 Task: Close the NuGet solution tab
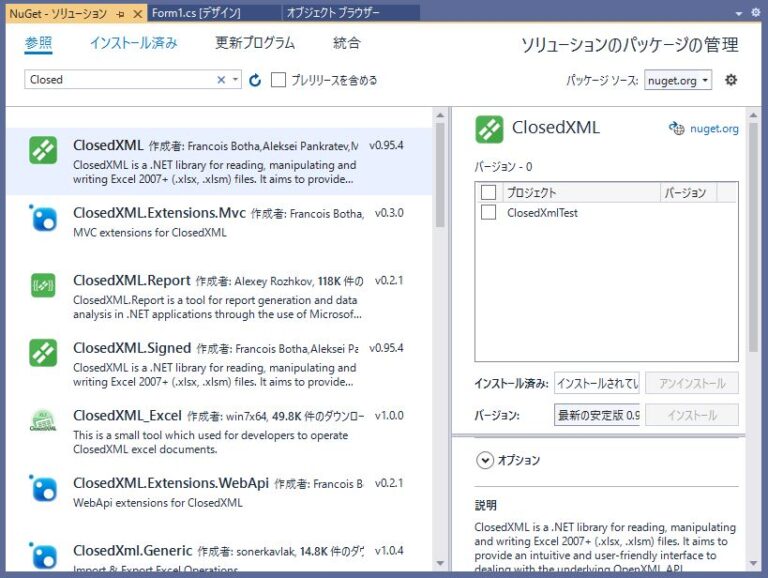pyautogui.click(x=138, y=14)
